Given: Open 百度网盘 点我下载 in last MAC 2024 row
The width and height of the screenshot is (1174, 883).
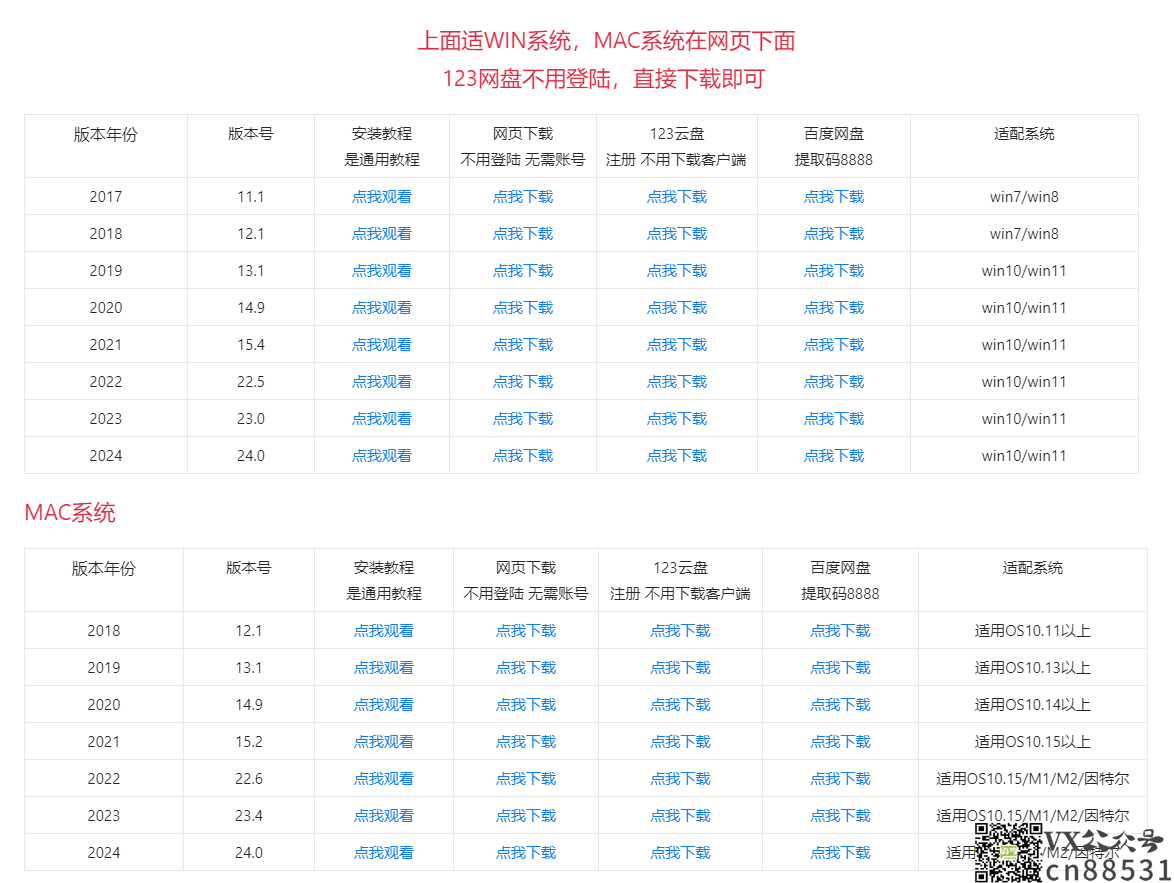Looking at the screenshot, I should pos(840,852).
